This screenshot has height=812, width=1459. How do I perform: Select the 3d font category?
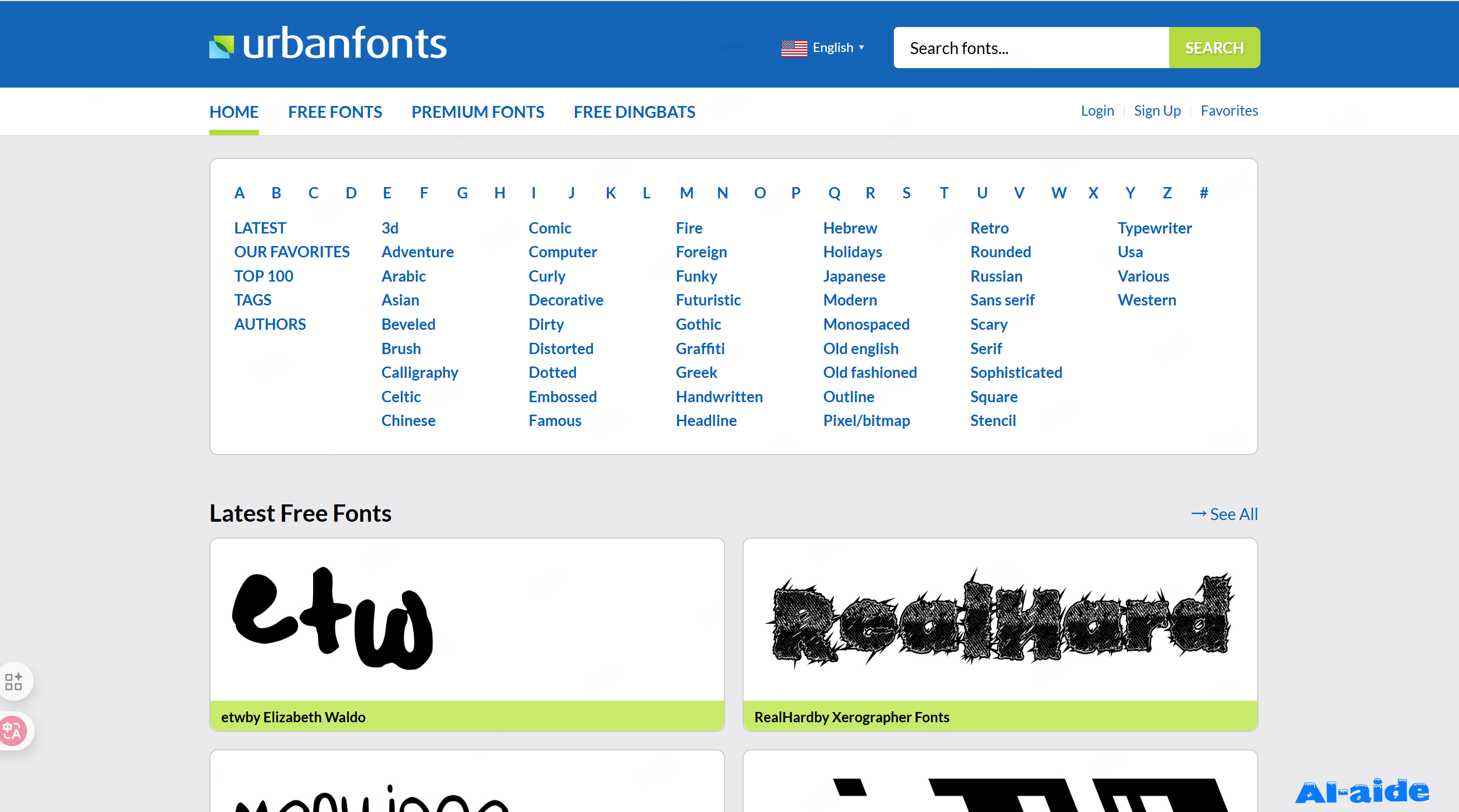tap(390, 228)
